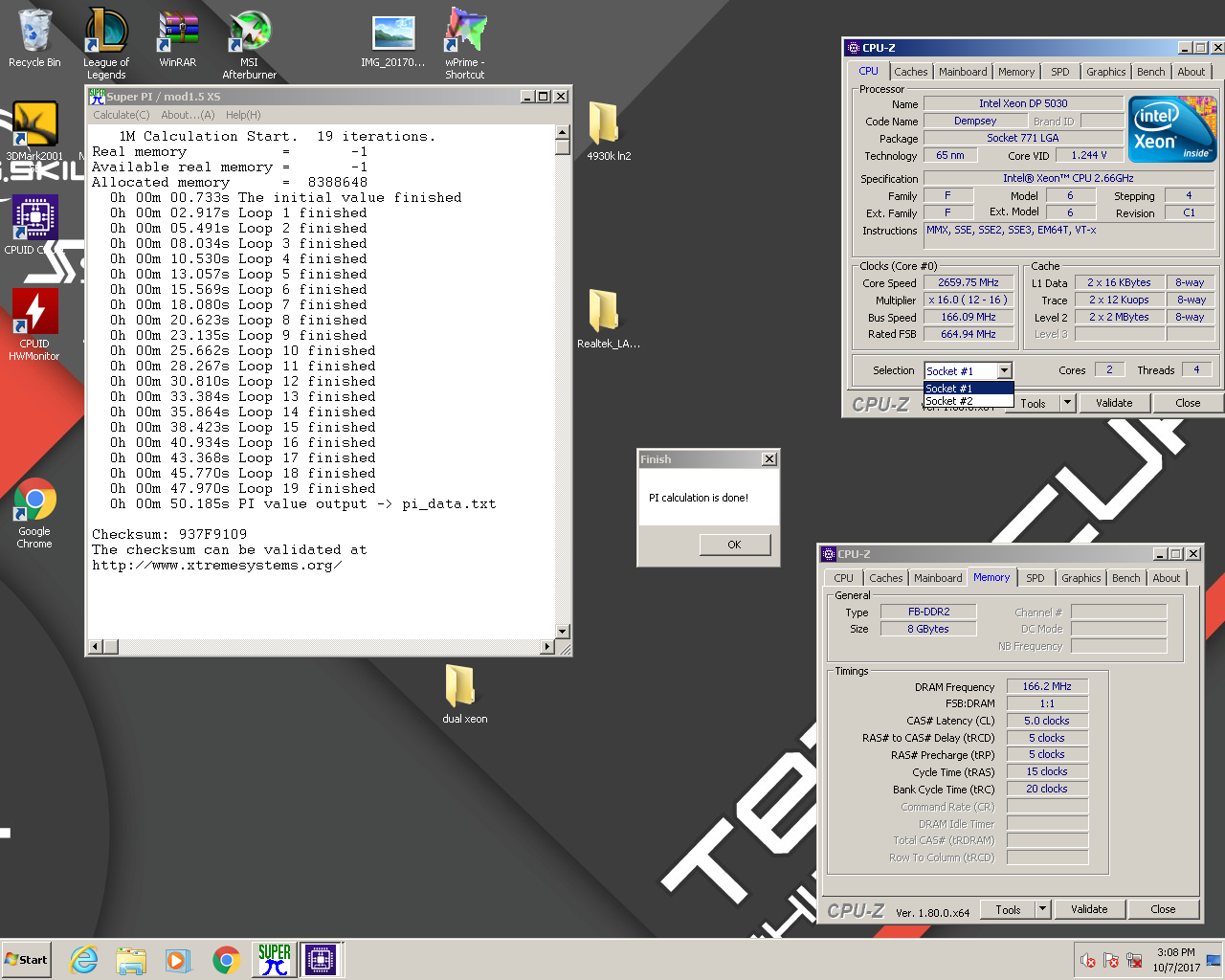This screenshot has width=1225, height=980.
Task: Expand the Socket Selection dropdown arrow
Action: [x=1004, y=371]
